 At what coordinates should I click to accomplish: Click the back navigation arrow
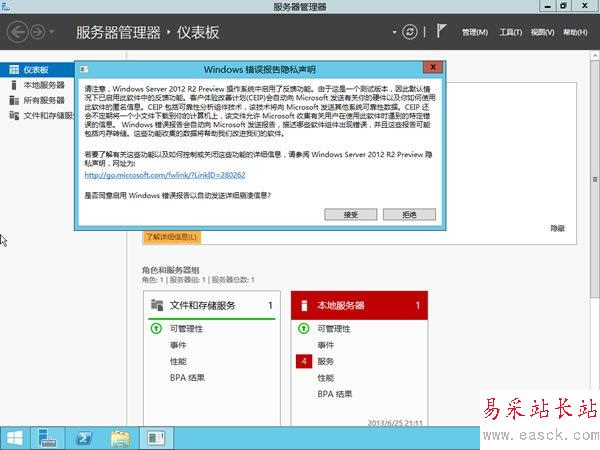coord(18,32)
